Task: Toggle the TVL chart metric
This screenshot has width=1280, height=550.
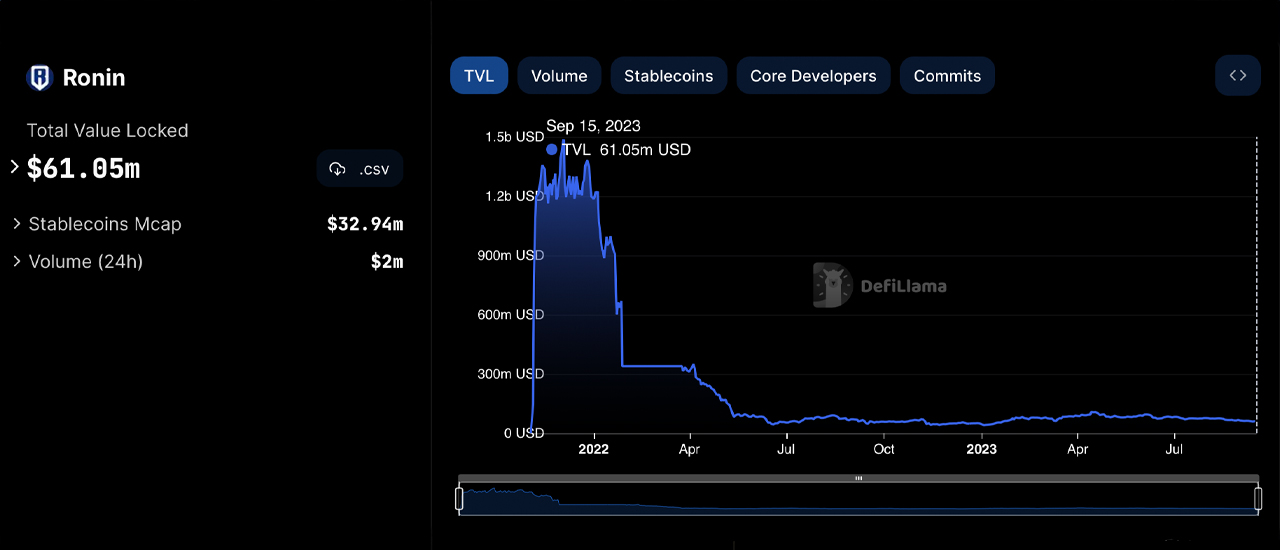Action: [479, 76]
